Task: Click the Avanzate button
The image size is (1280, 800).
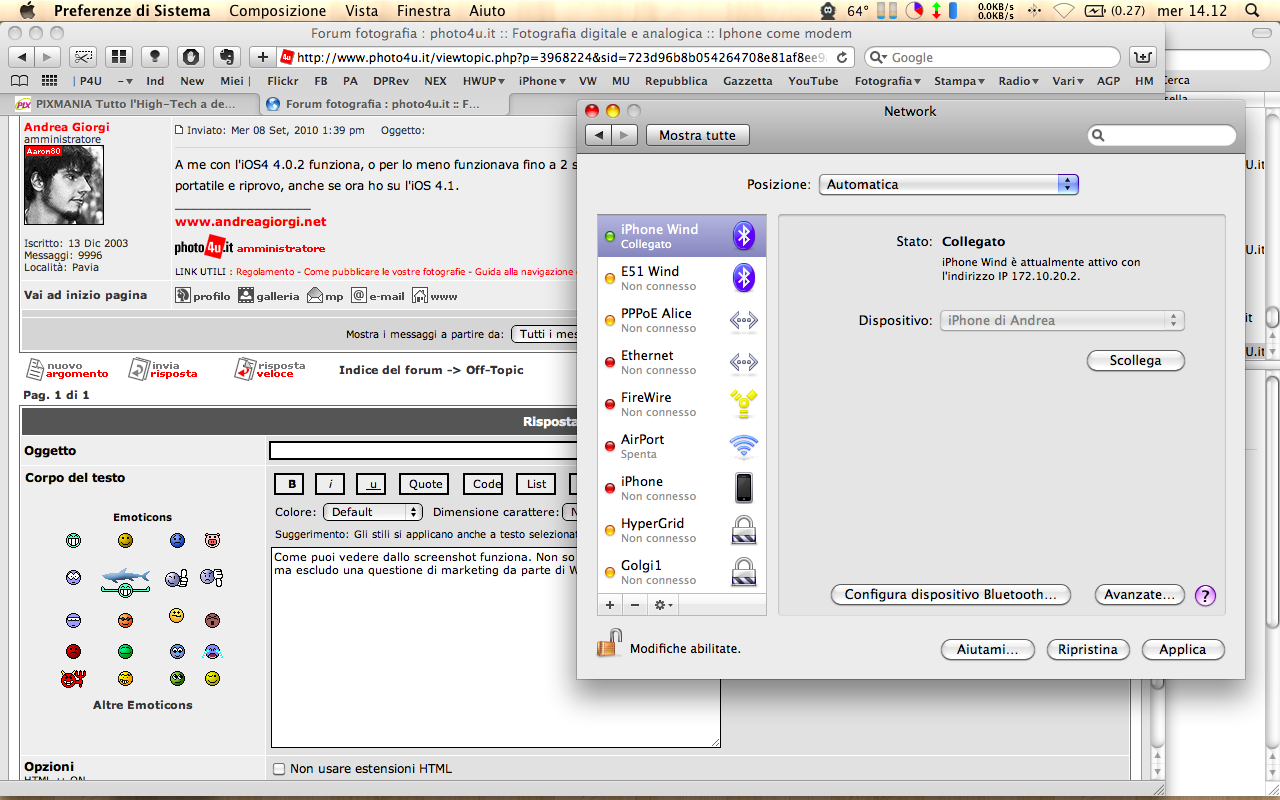Action: click(x=1139, y=595)
